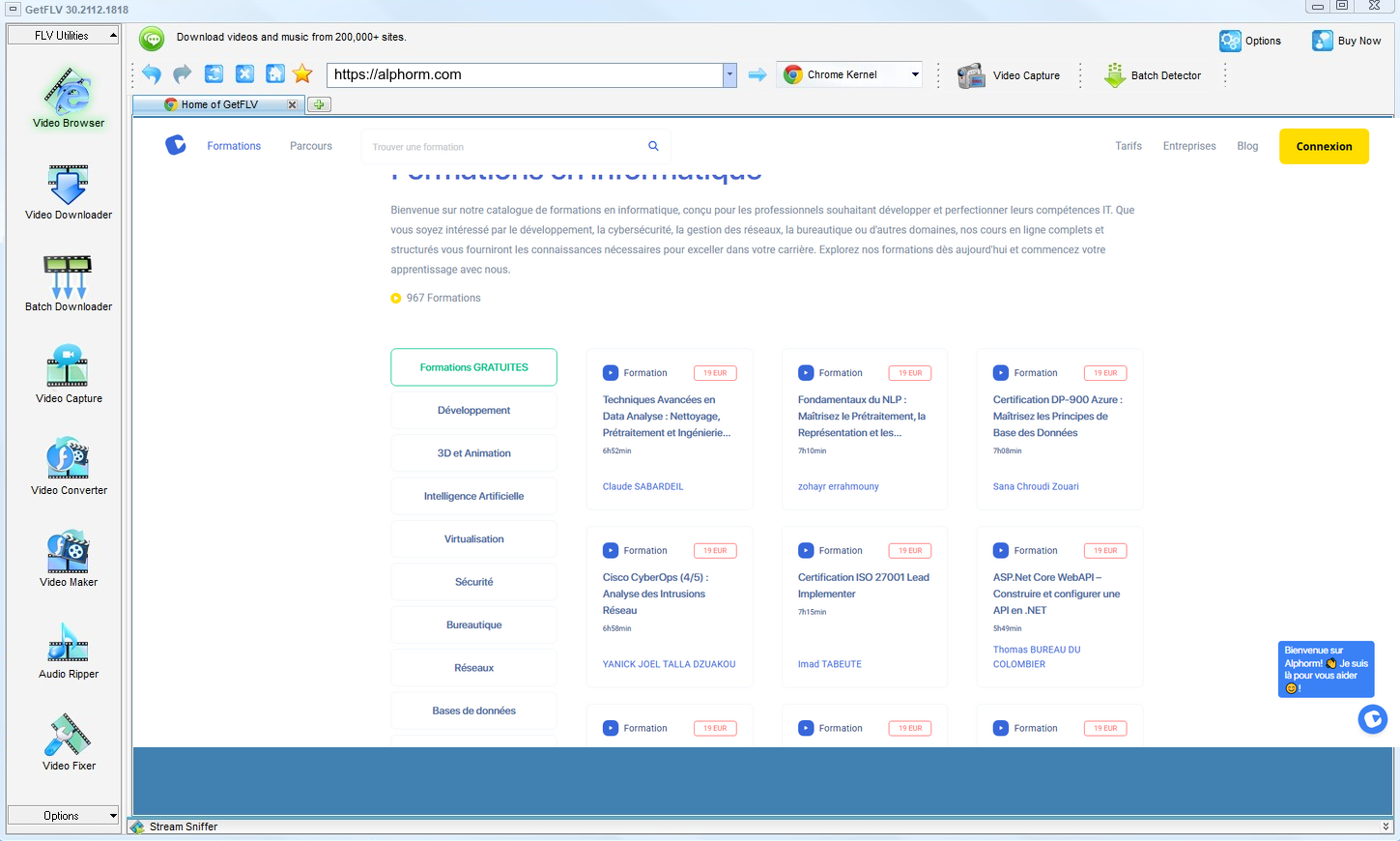Open the Blog link
Image resolution: width=1400 pixels, height=841 pixels.
(x=1247, y=146)
